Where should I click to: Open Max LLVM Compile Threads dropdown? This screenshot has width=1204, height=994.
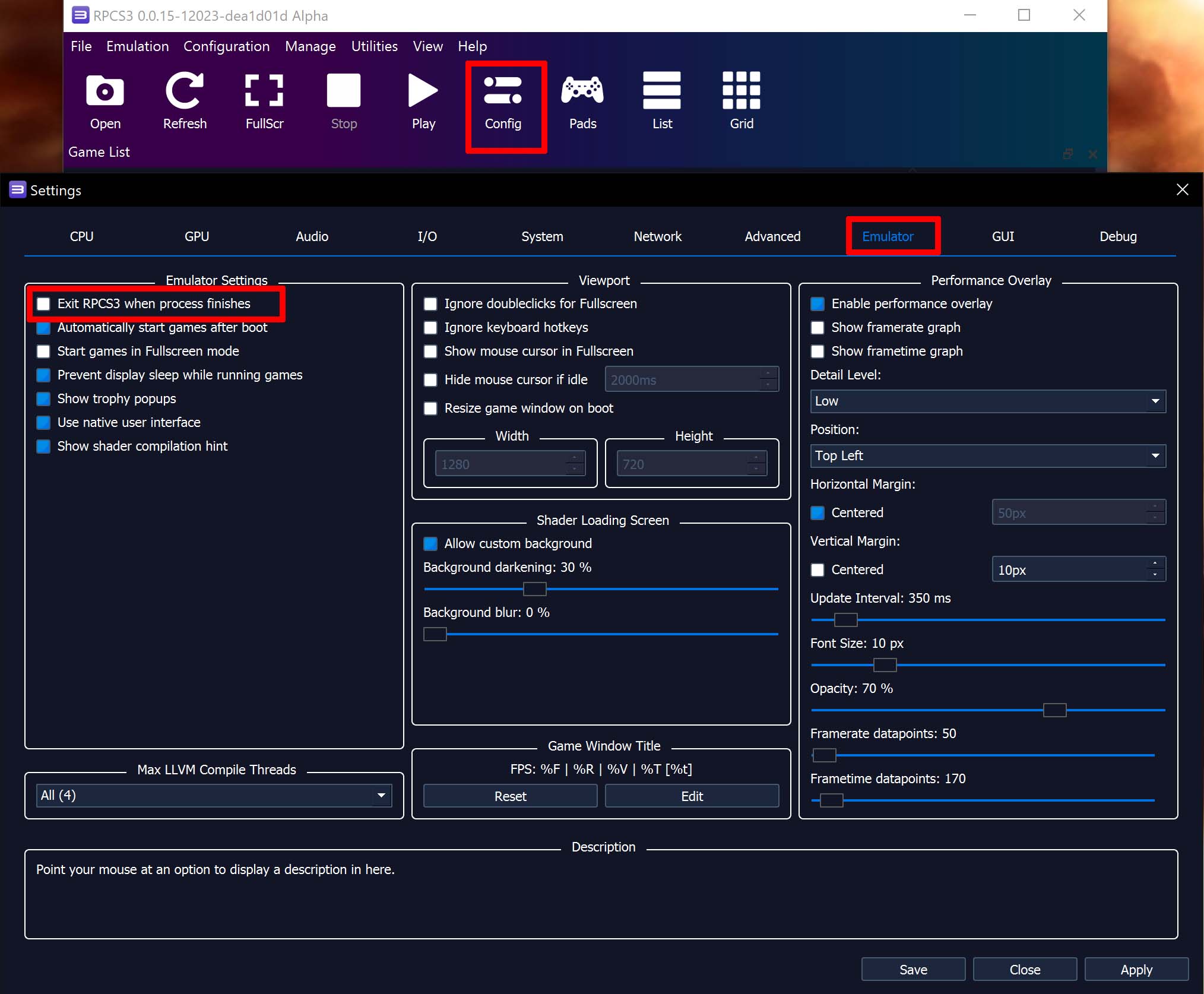[214, 796]
